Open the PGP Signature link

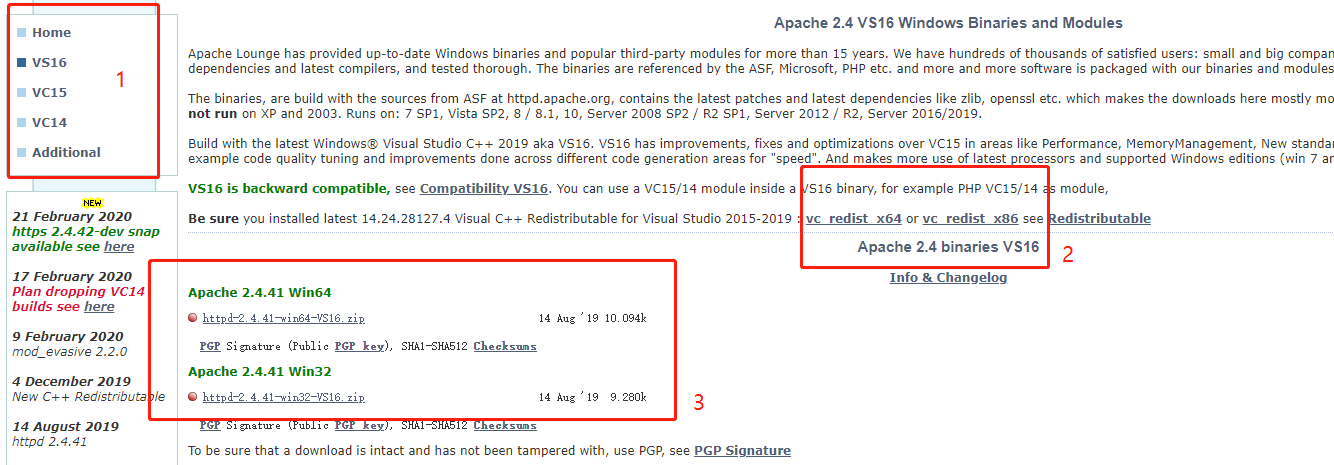[742, 451]
